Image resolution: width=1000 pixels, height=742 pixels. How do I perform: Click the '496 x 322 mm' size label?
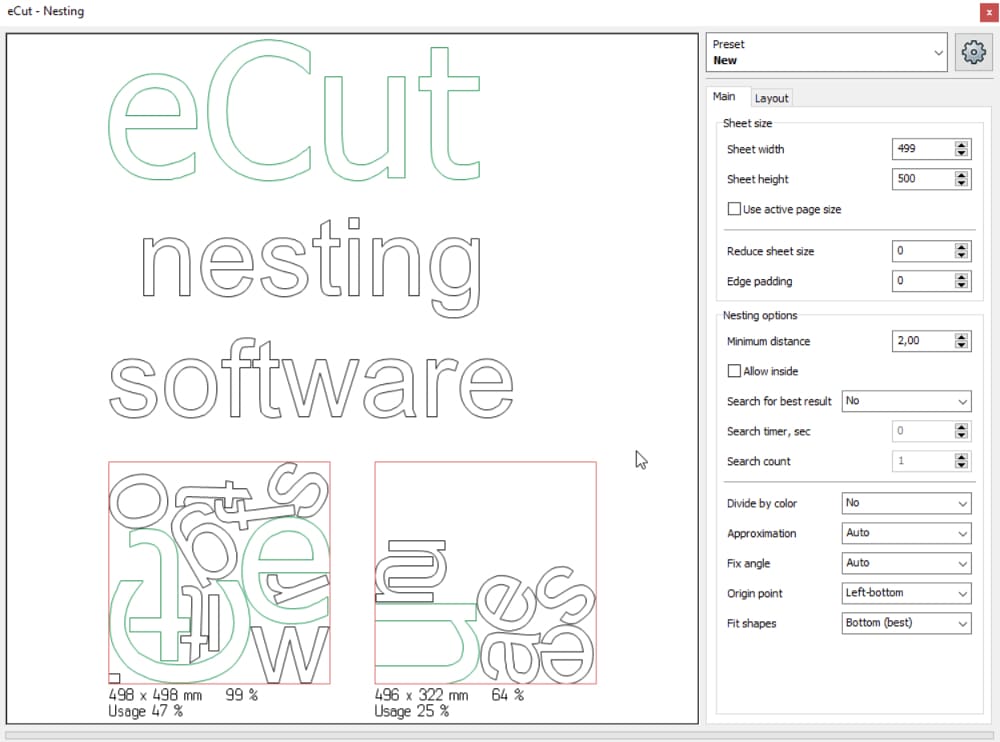point(421,695)
